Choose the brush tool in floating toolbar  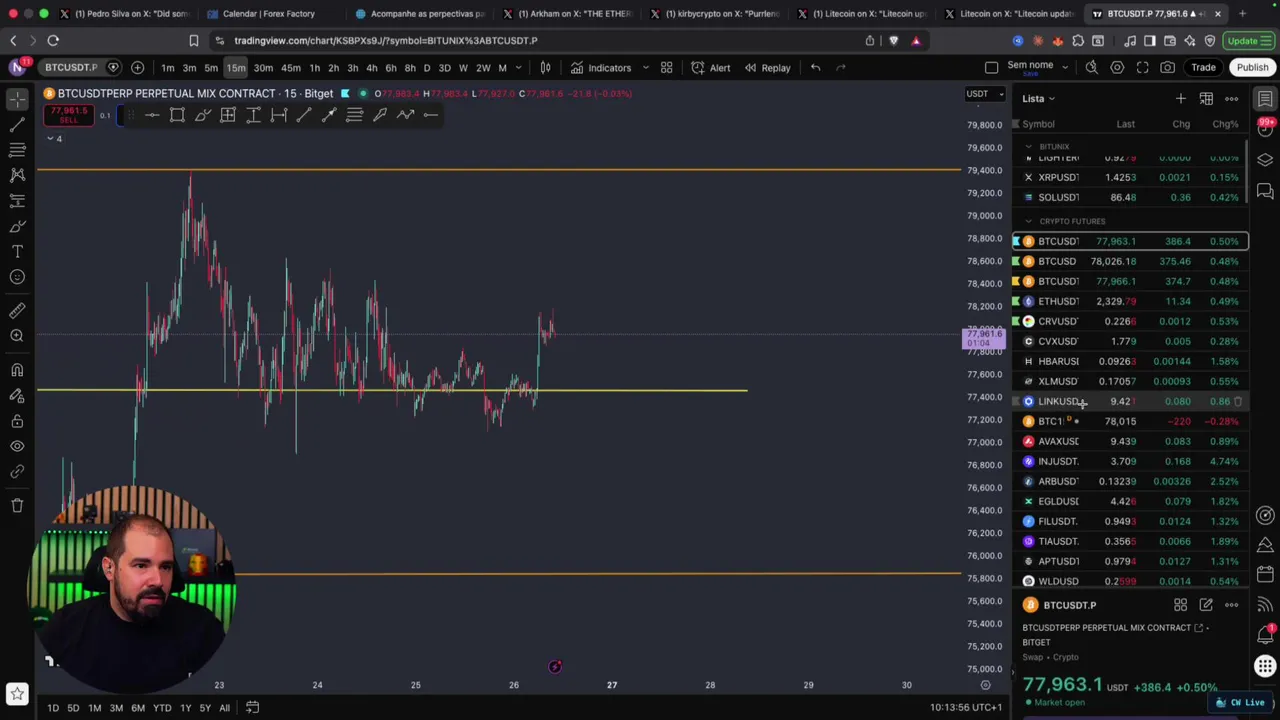(x=203, y=115)
